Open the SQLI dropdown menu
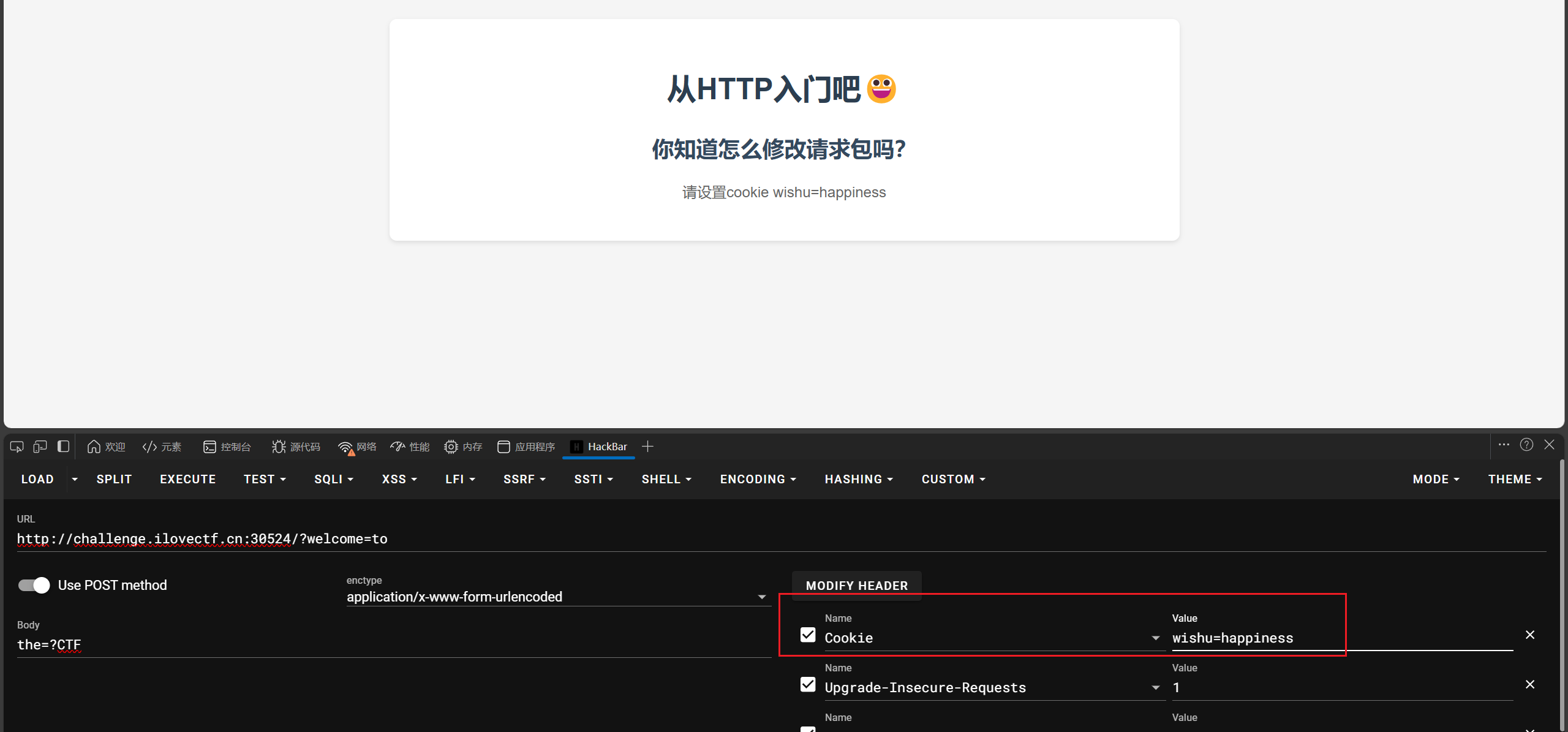 (x=334, y=479)
